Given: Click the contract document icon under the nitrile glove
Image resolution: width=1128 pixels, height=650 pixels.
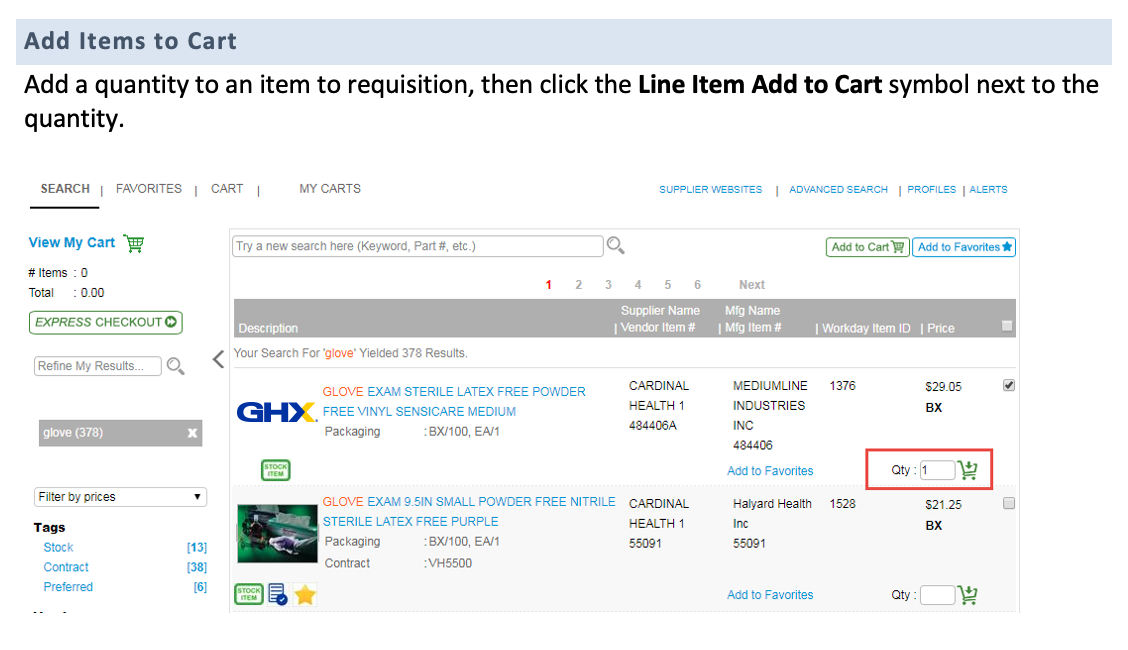Looking at the screenshot, I should [x=278, y=595].
